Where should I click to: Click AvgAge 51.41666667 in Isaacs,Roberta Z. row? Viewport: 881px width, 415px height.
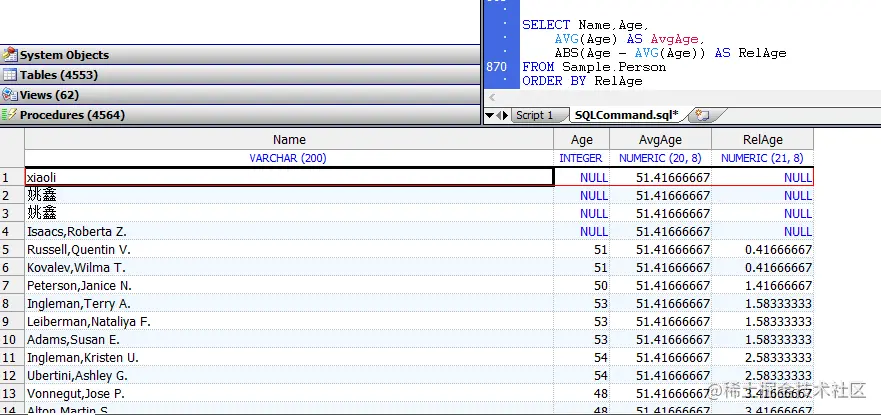(661, 231)
